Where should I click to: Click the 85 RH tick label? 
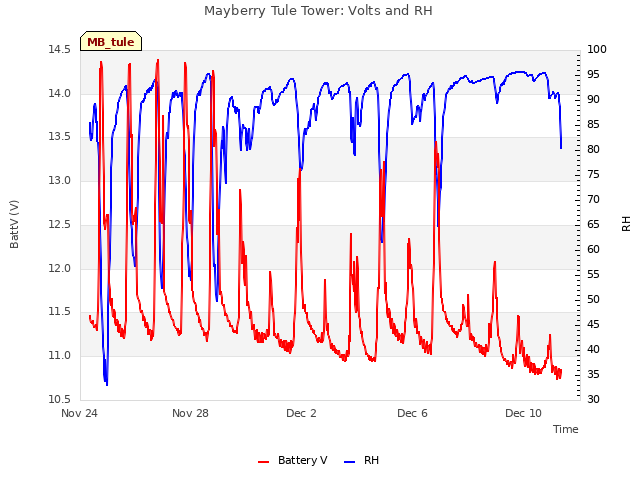pyautogui.click(x=593, y=124)
